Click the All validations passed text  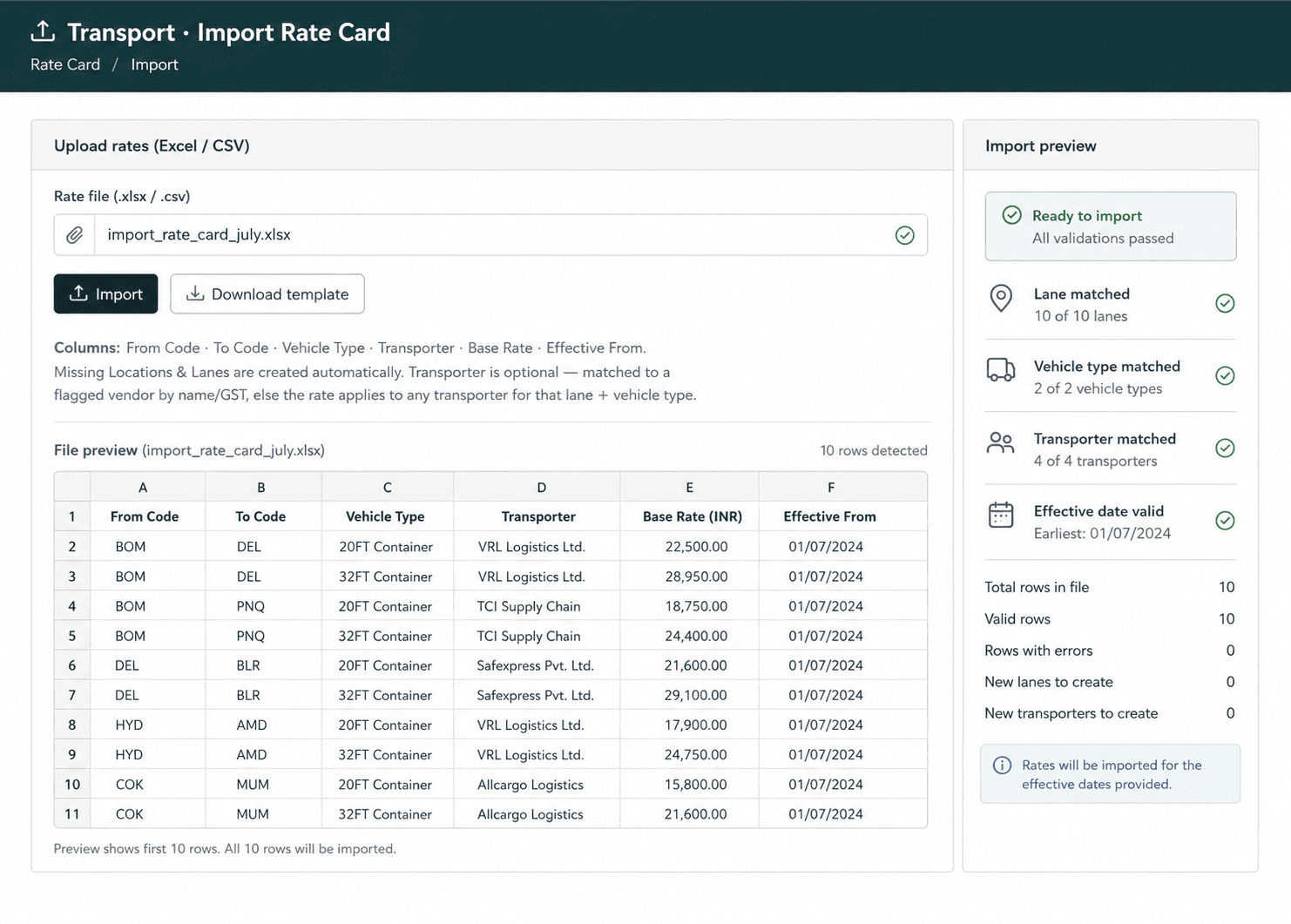1103,239
